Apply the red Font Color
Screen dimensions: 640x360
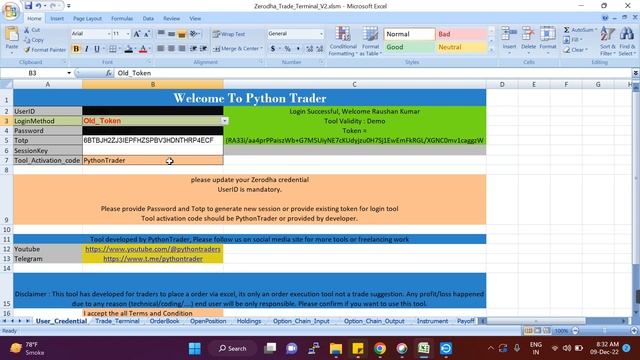142,49
